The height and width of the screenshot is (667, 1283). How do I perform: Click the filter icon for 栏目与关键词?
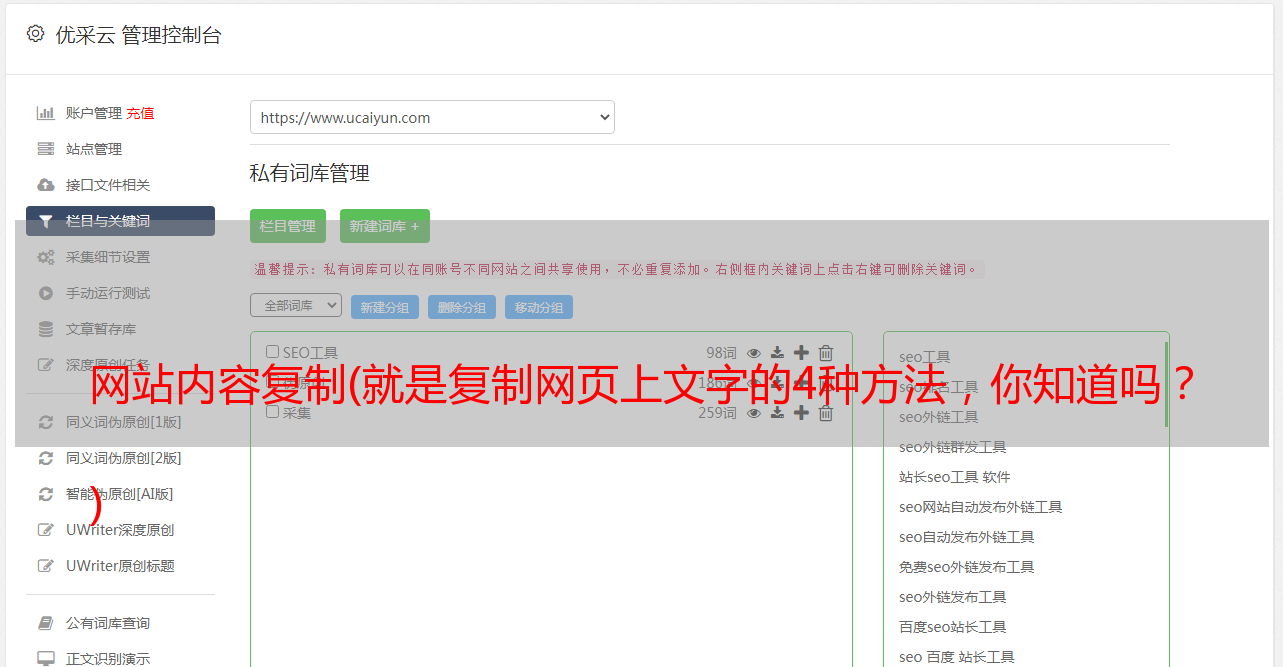pos(45,221)
